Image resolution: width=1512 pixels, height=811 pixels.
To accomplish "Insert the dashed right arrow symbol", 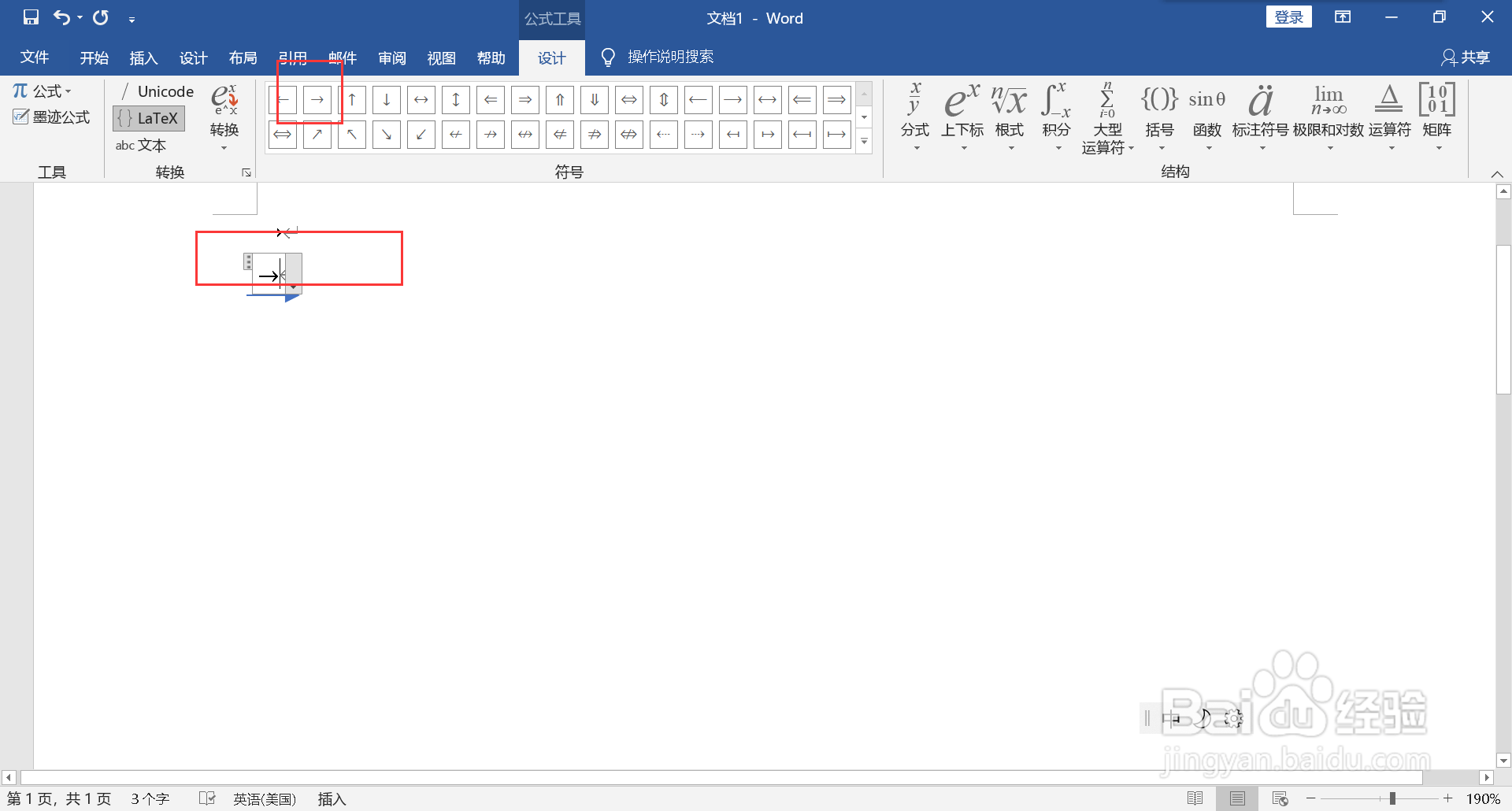I will pyautogui.click(x=699, y=135).
